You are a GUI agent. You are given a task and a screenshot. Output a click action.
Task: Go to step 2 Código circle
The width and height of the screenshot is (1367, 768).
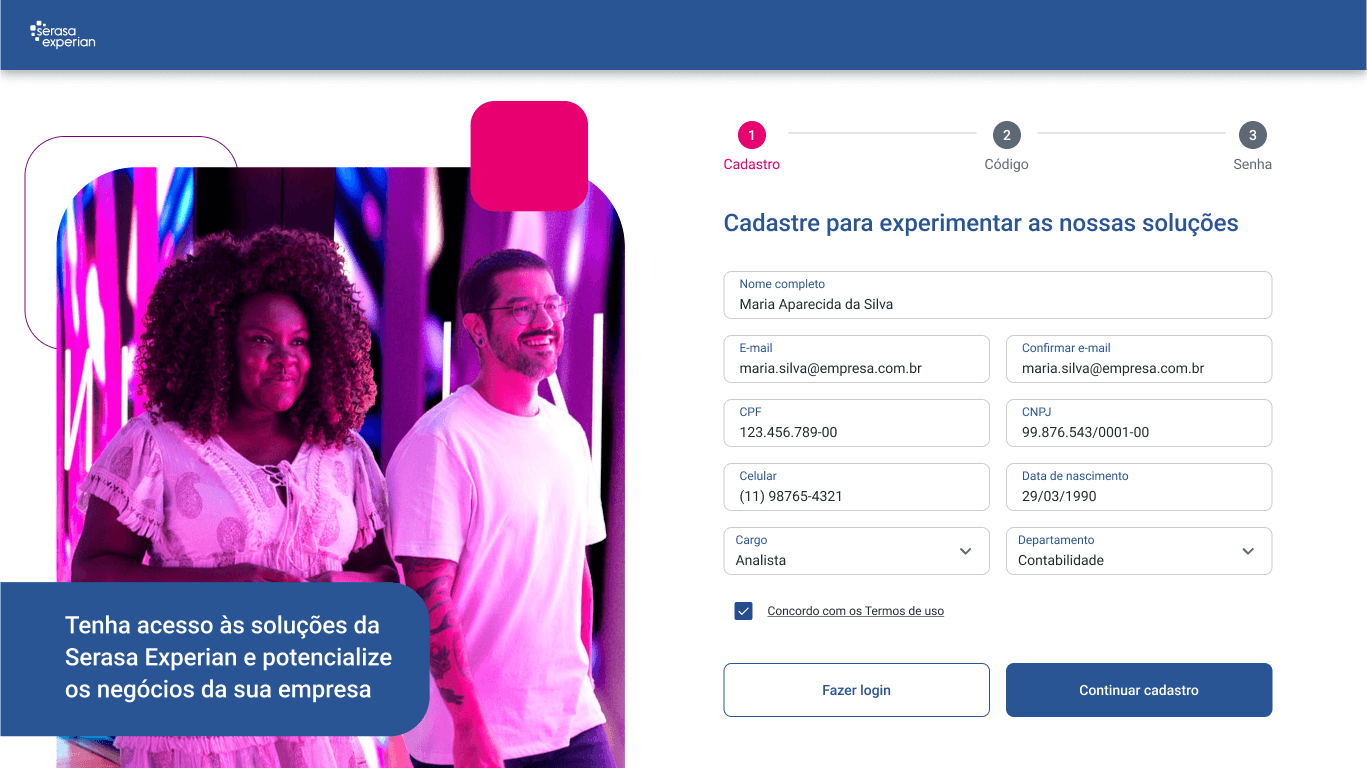1006,135
